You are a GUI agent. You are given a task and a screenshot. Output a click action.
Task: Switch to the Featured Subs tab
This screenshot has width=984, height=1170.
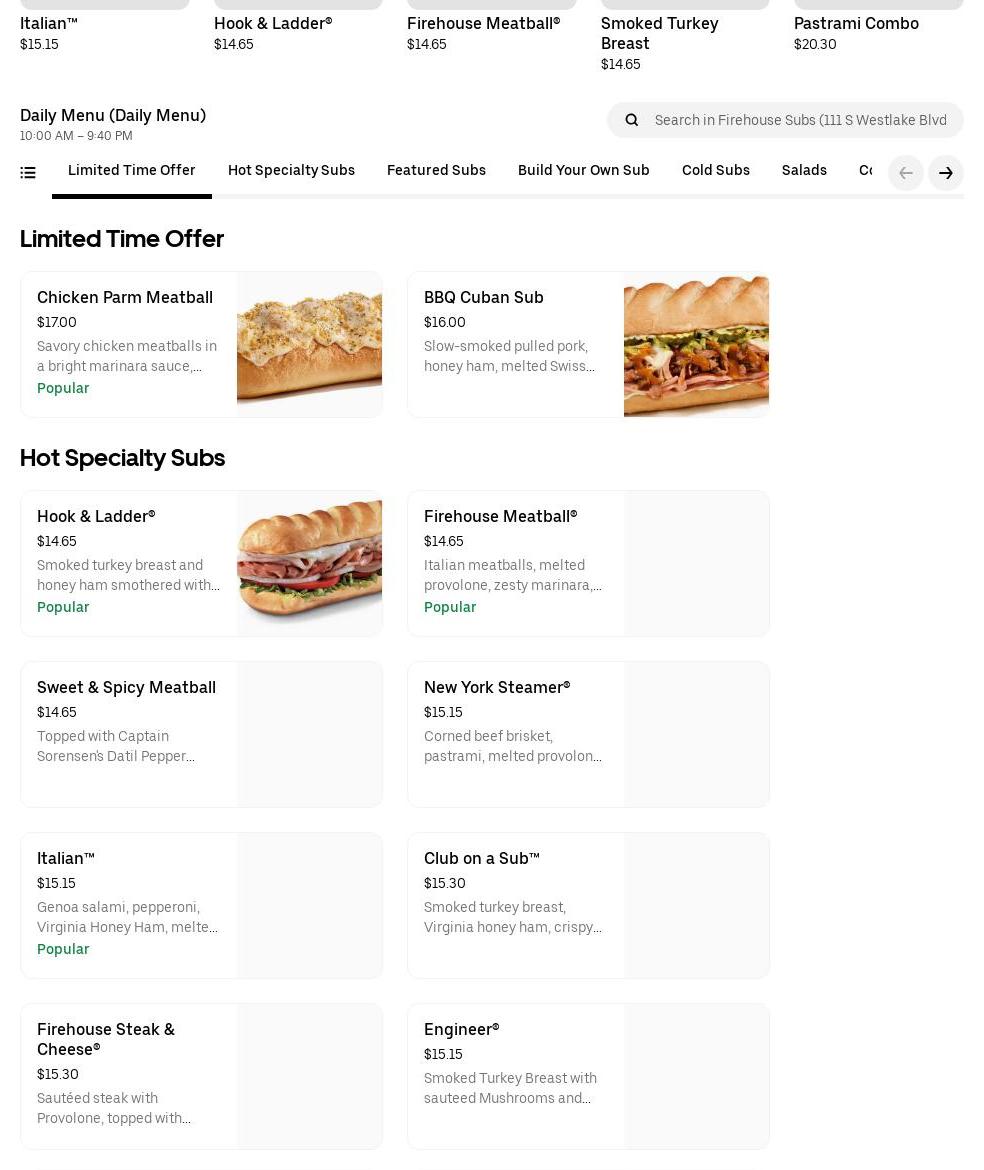pos(436,170)
